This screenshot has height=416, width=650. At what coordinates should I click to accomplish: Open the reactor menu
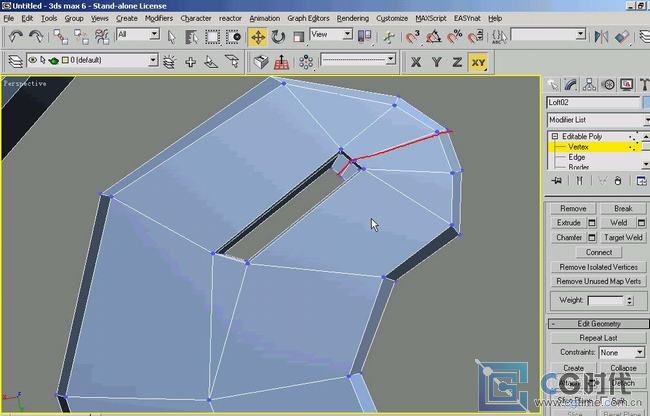pos(230,18)
